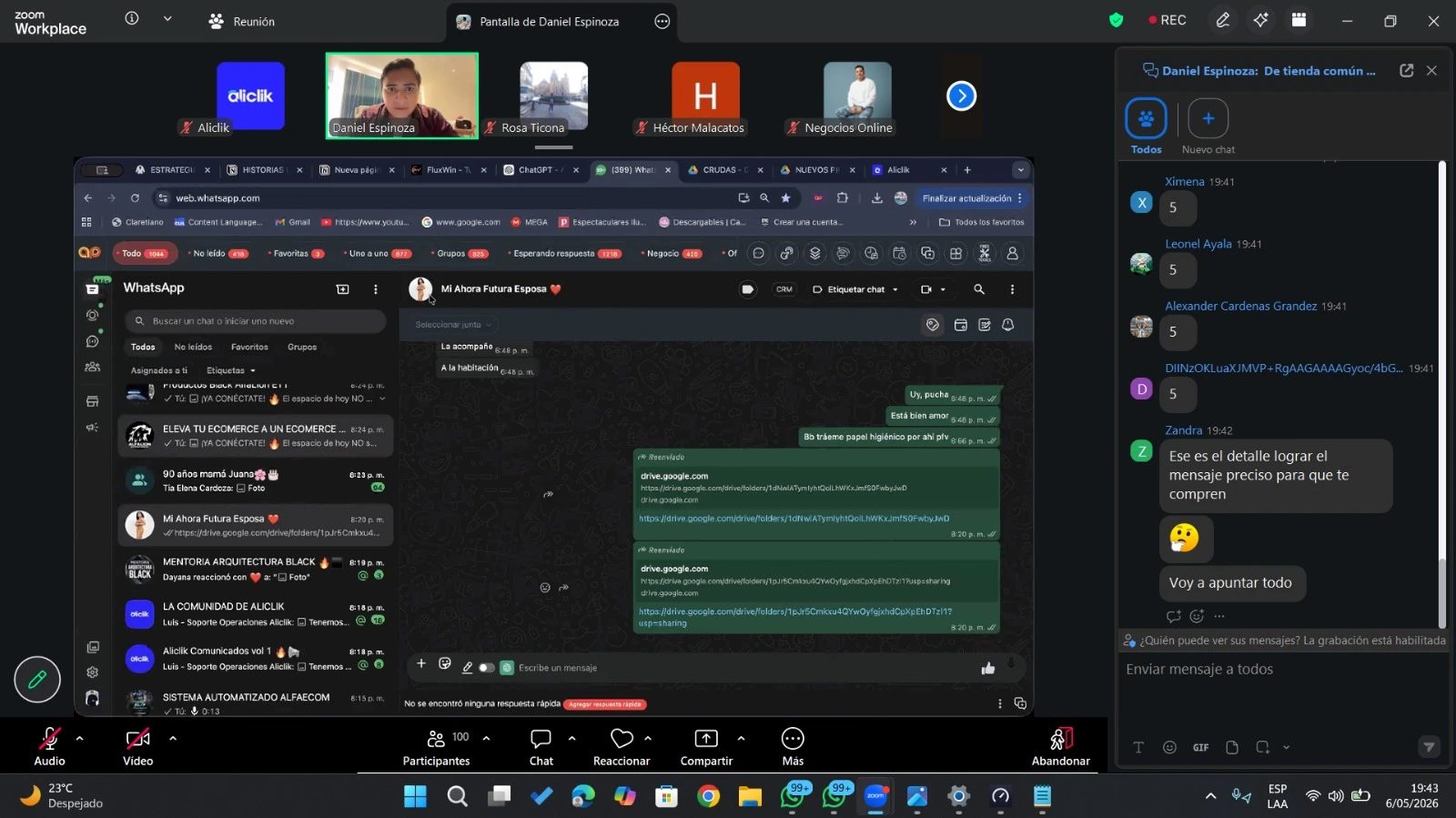
Task: Open Zoom icon in taskbar
Action: 875,796
